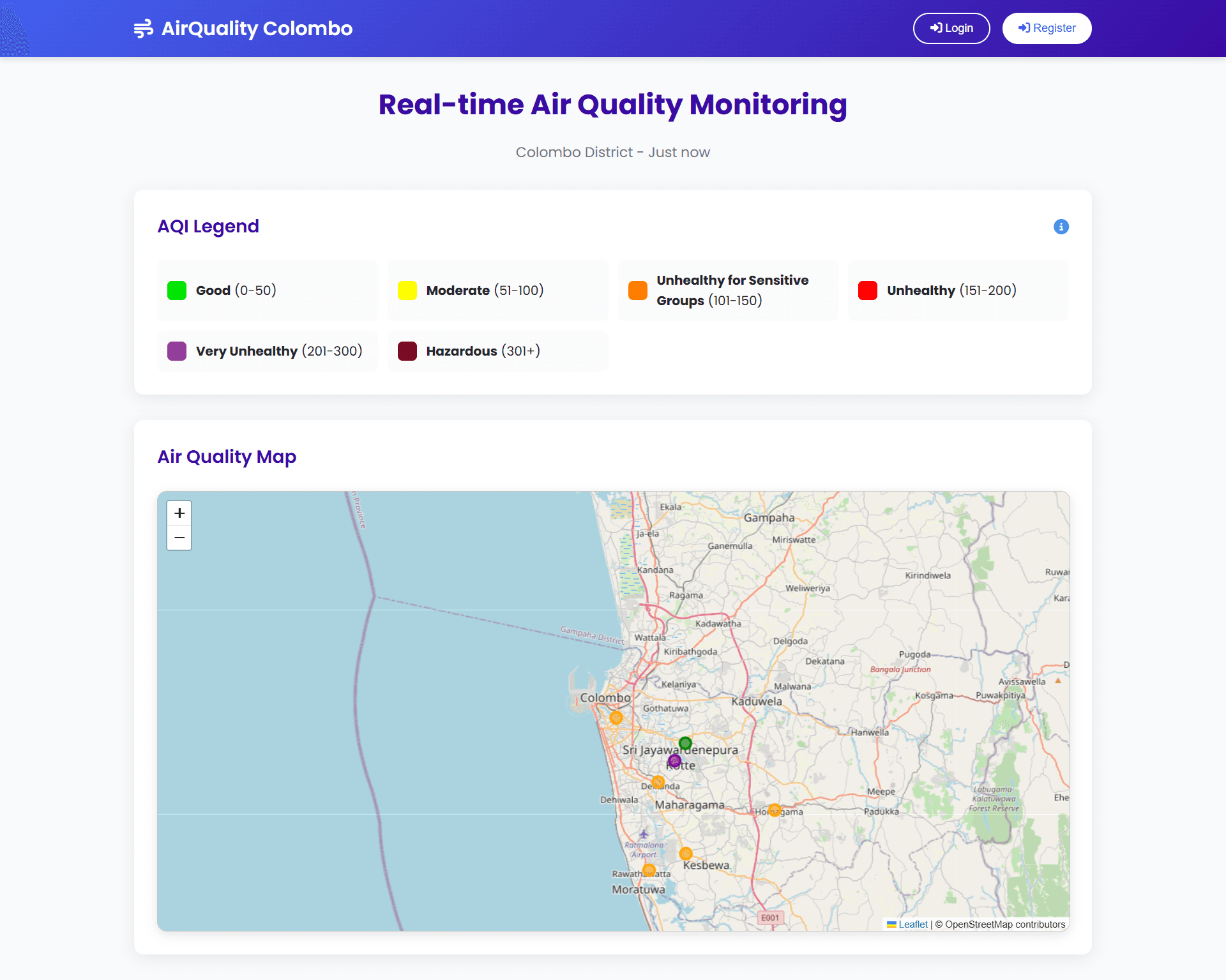Click the yellow Moderate color swatch

(x=407, y=290)
